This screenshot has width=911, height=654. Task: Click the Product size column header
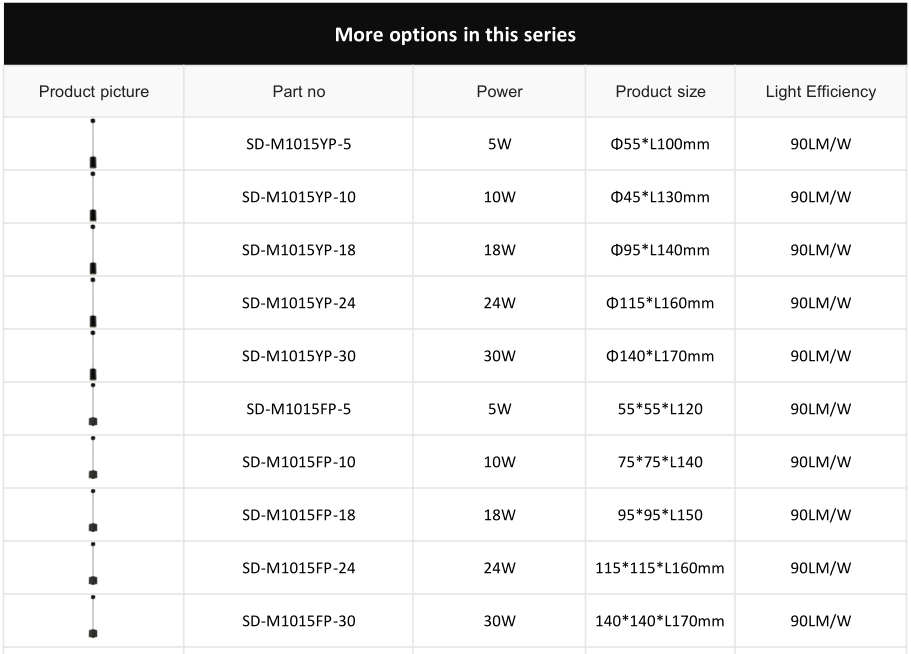(x=661, y=92)
